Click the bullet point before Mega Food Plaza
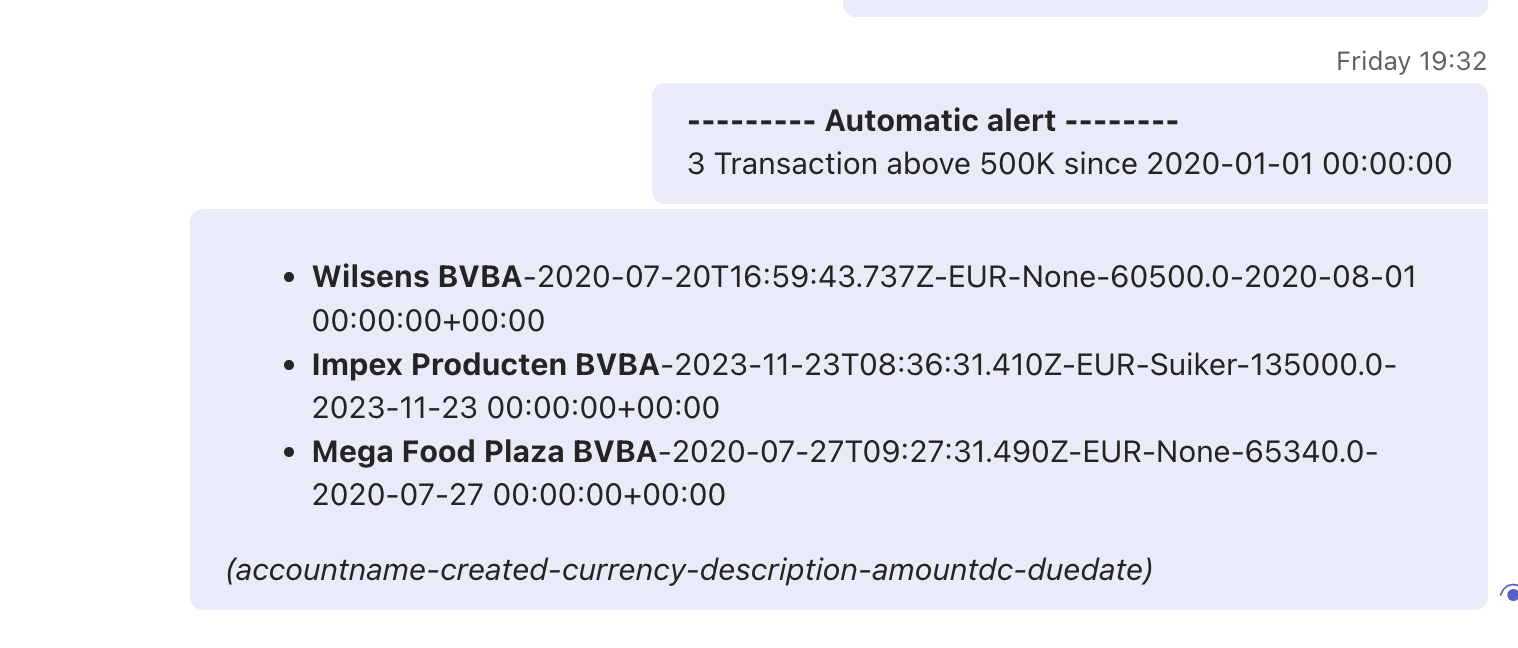 pyautogui.click(x=290, y=453)
